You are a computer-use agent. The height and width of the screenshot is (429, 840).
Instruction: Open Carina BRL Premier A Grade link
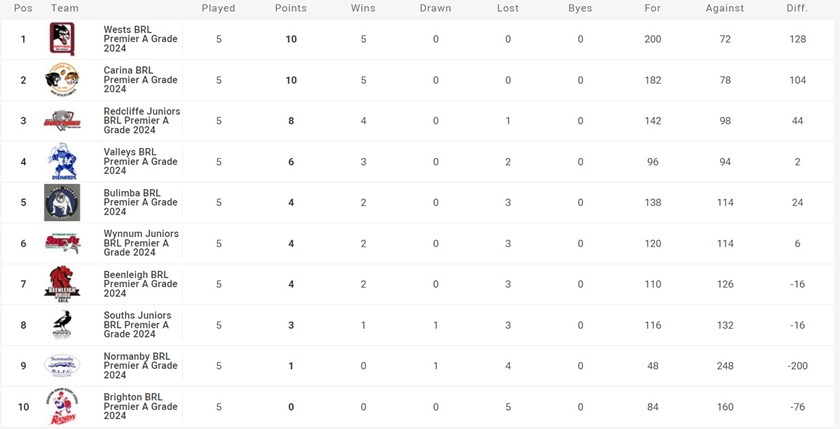pyautogui.click(x=140, y=80)
